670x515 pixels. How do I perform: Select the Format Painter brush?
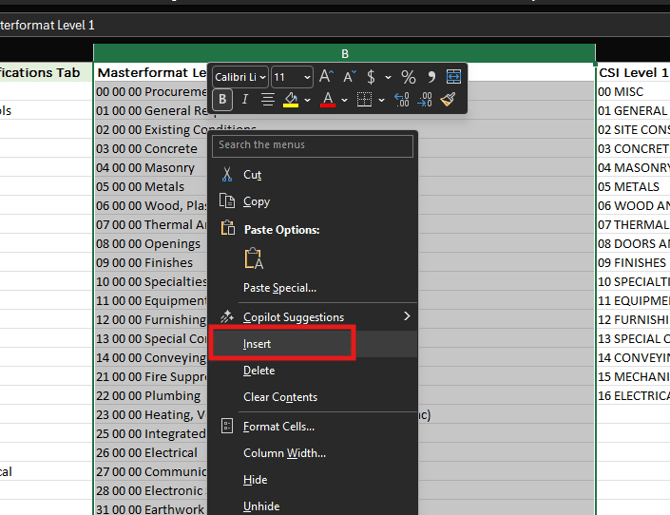449,100
